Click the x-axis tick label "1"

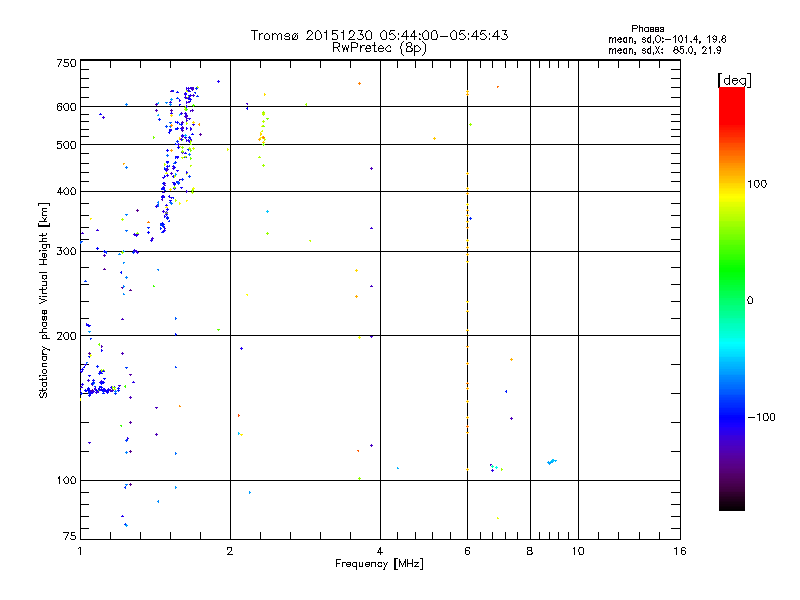point(80,551)
